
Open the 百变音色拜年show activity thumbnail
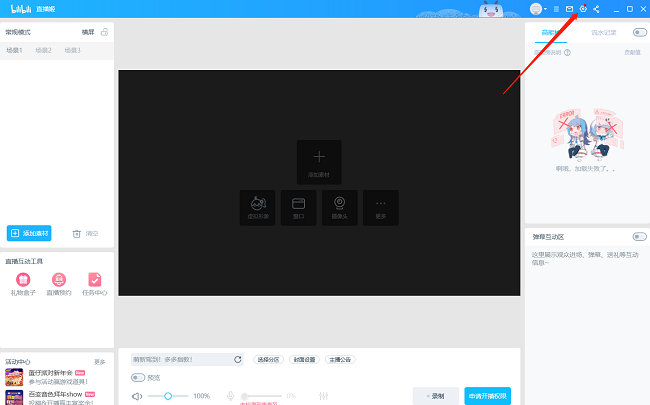(14, 397)
